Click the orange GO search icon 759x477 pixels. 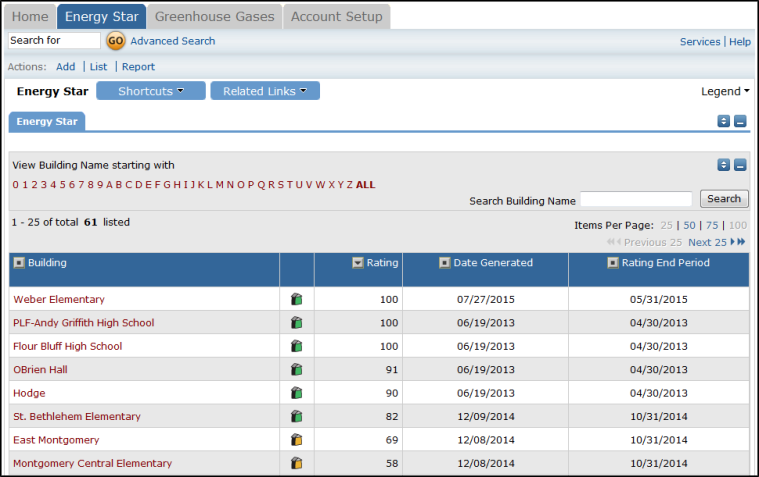[x=115, y=41]
